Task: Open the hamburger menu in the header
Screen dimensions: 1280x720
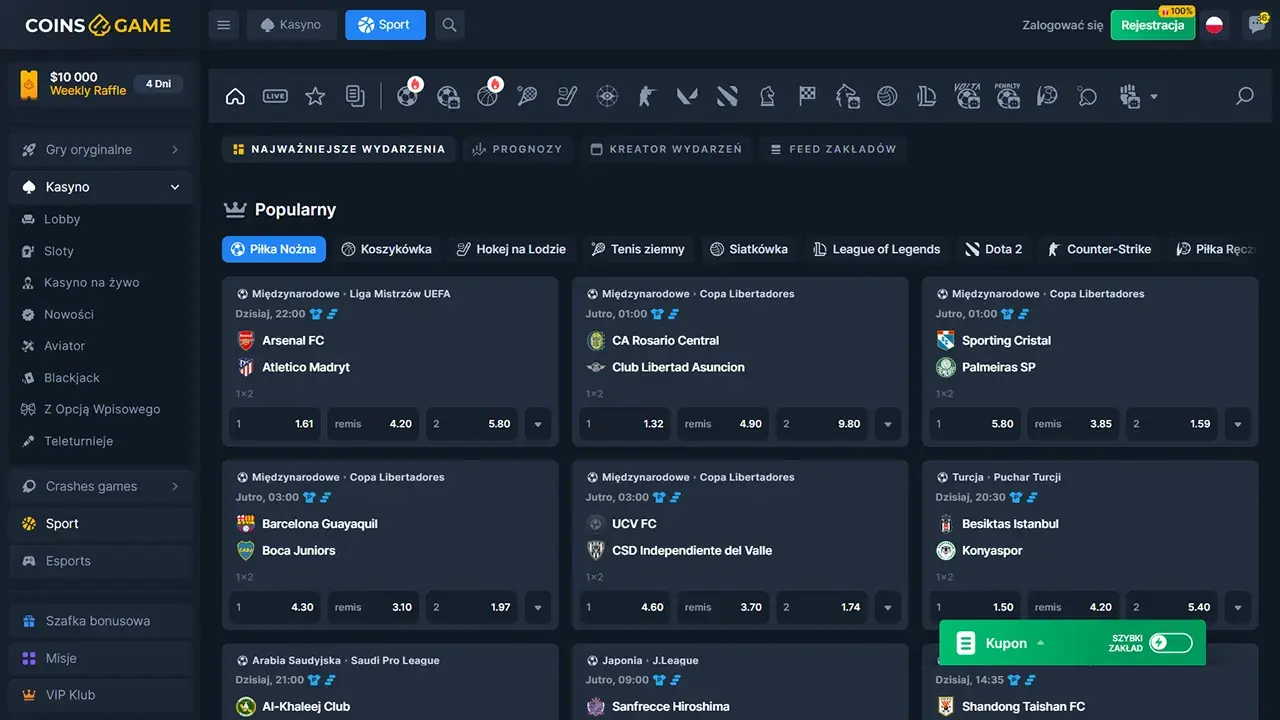Action: [x=223, y=25]
